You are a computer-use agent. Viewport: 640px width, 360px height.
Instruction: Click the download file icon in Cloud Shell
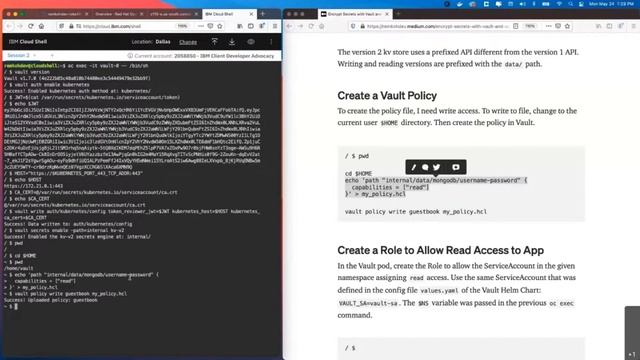pyautogui.click(x=232, y=42)
